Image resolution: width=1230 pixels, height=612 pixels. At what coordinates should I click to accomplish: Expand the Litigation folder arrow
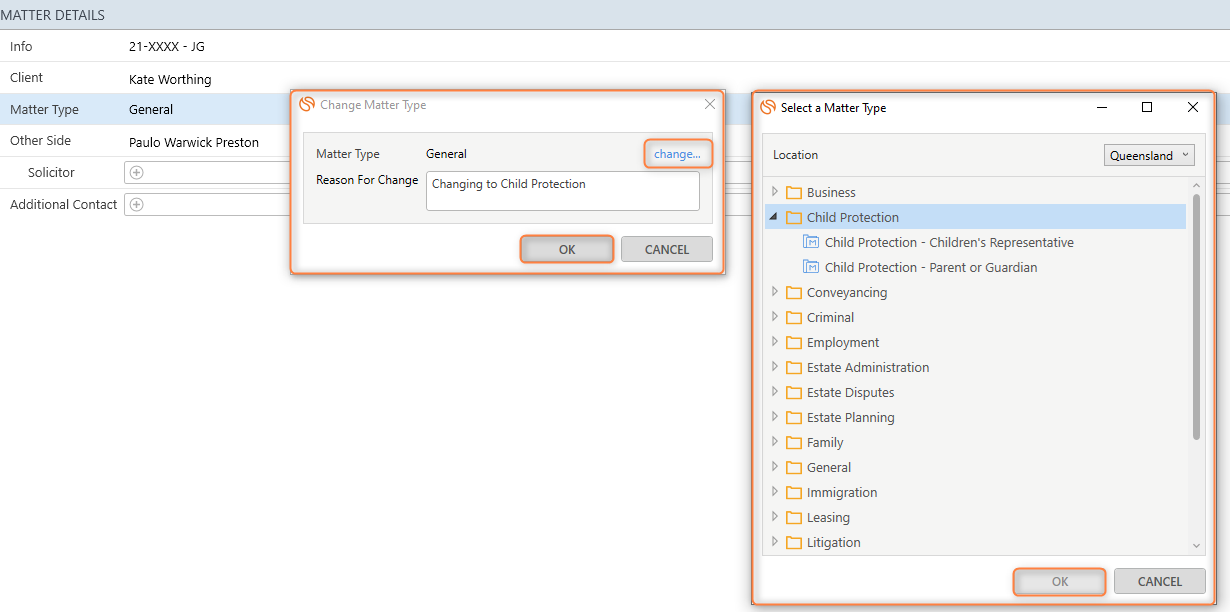pos(774,542)
